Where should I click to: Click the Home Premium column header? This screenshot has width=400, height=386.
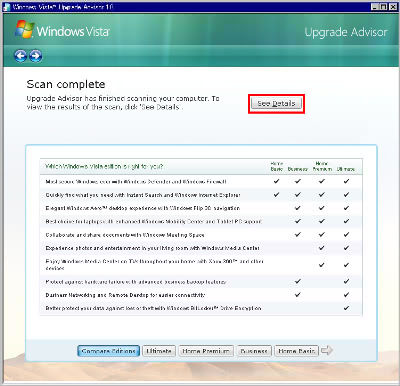(322, 166)
